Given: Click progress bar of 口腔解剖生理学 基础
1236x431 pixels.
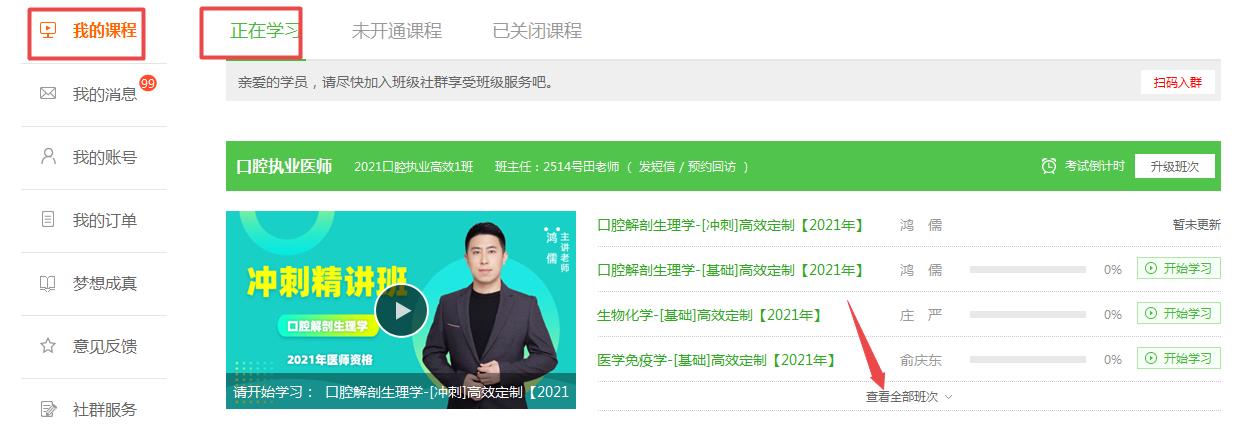Looking at the screenshot, I should click(1028, 270).
